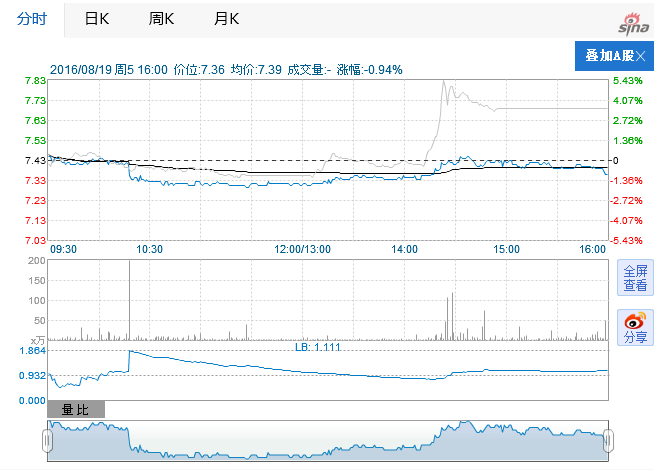This screenshot has height=472, width=654.
Task: Click the 12:00/13:00 time axis label
Action: click(x=302, y=249)
